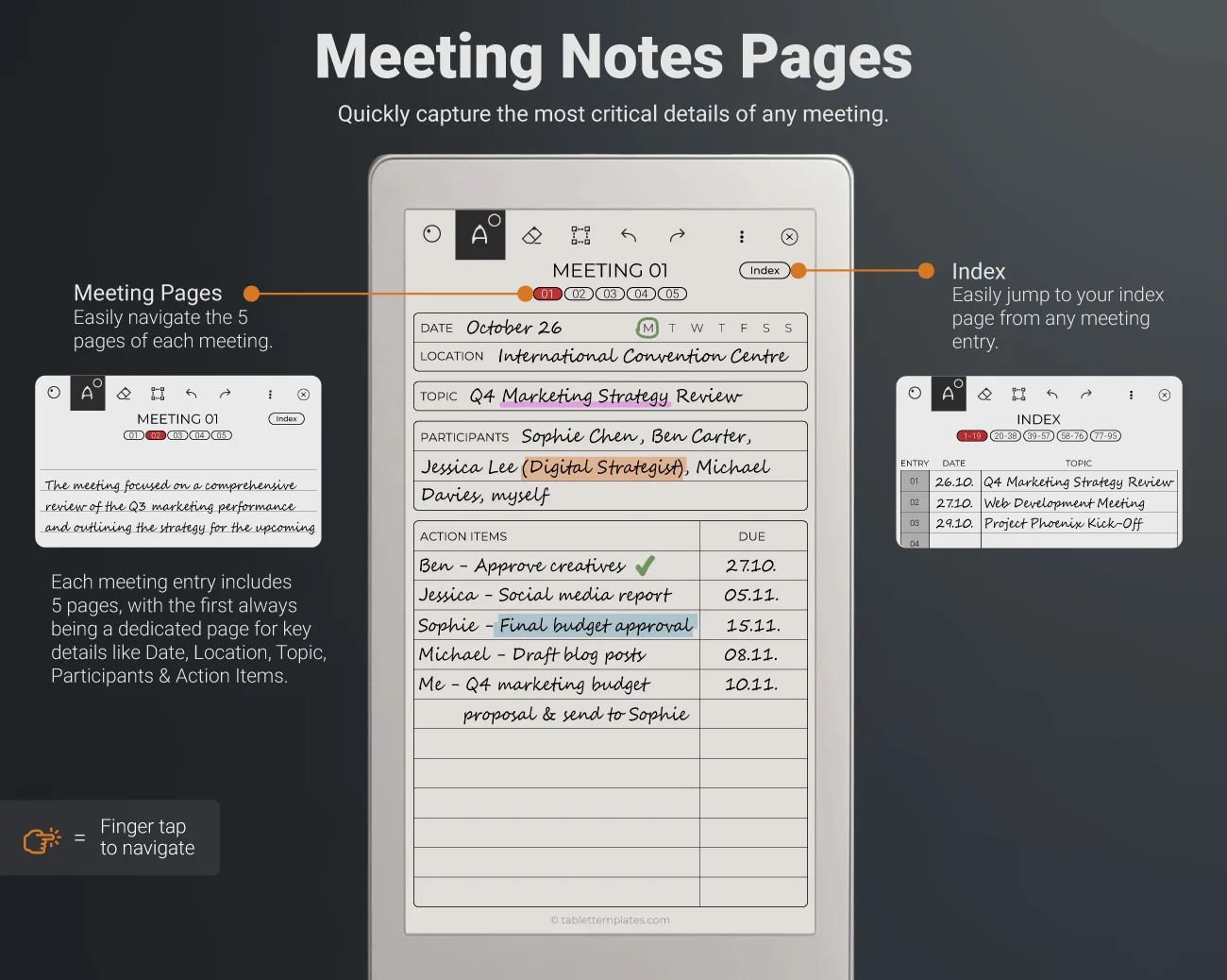This screenshot has height=980, width=1227.
Task: Click the red 01 page indicator on main tablet
Action: (x=547, y=294)
